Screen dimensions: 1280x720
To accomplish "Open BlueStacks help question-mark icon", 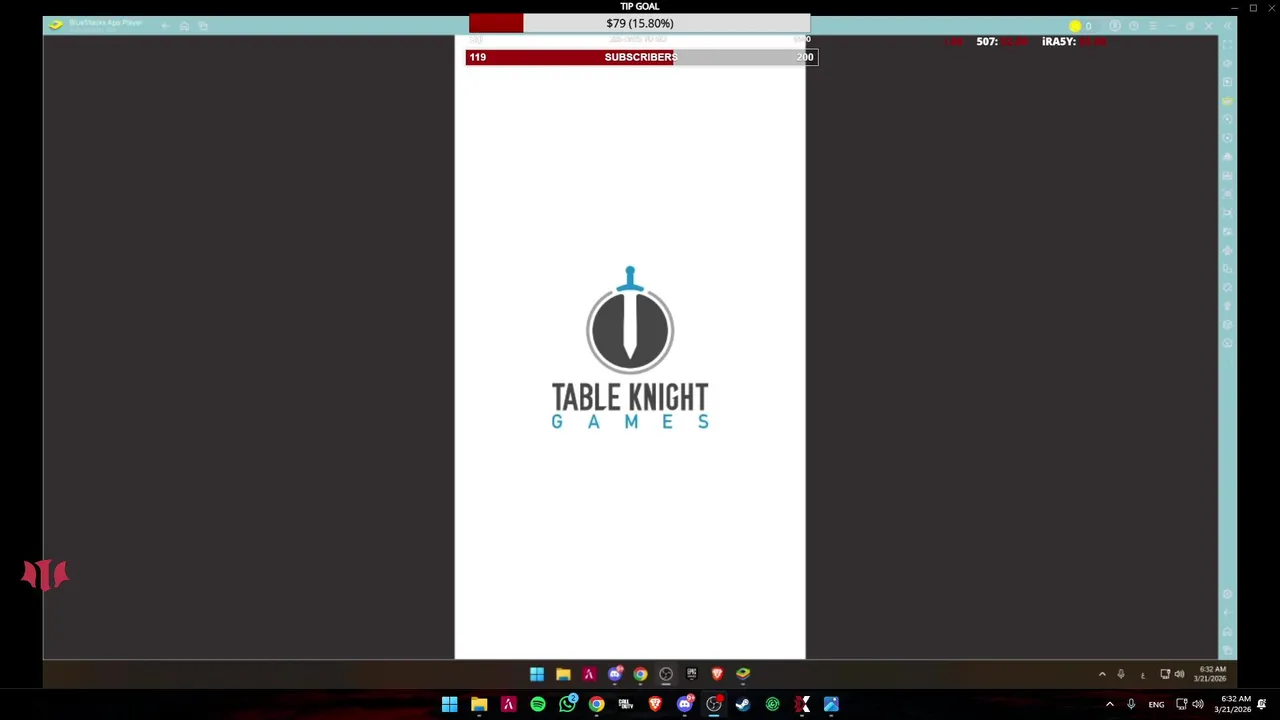I will (x=1134, y=26).
